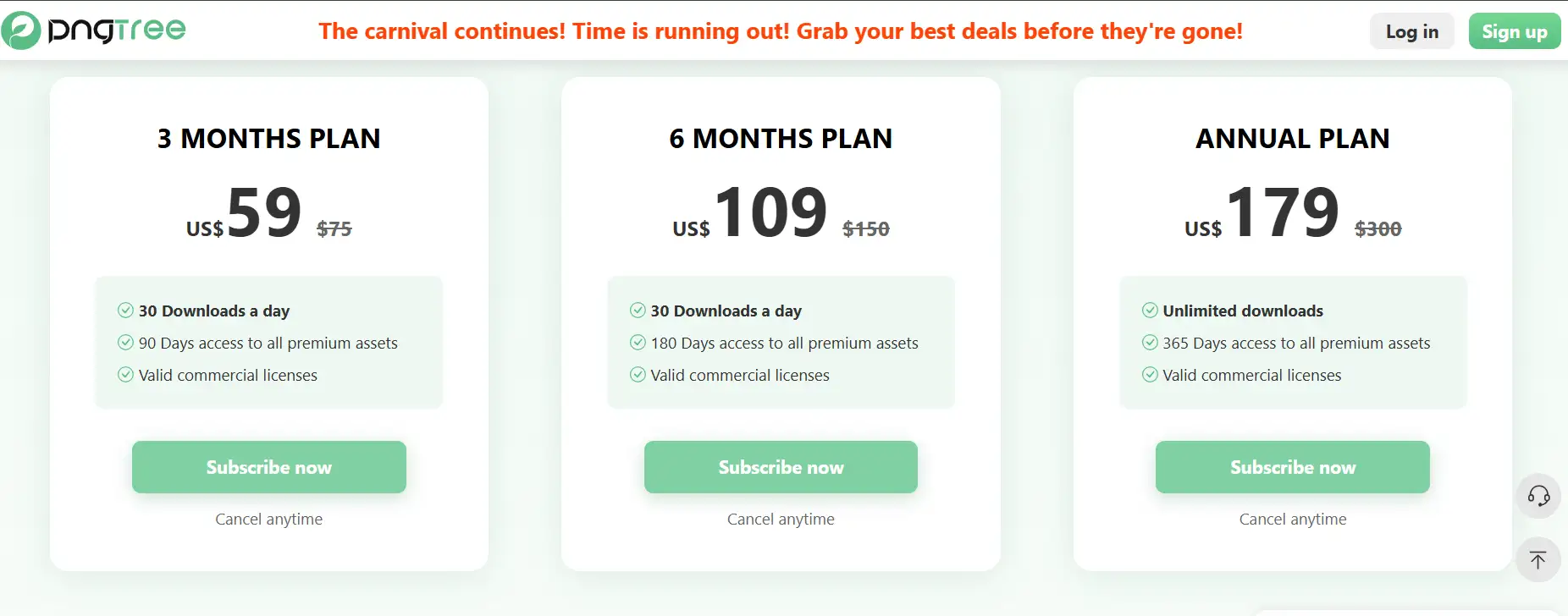Click checkmark by 3 Months Valid commercial licenses
1568x616 pixels.
click(x=125, y=375)
